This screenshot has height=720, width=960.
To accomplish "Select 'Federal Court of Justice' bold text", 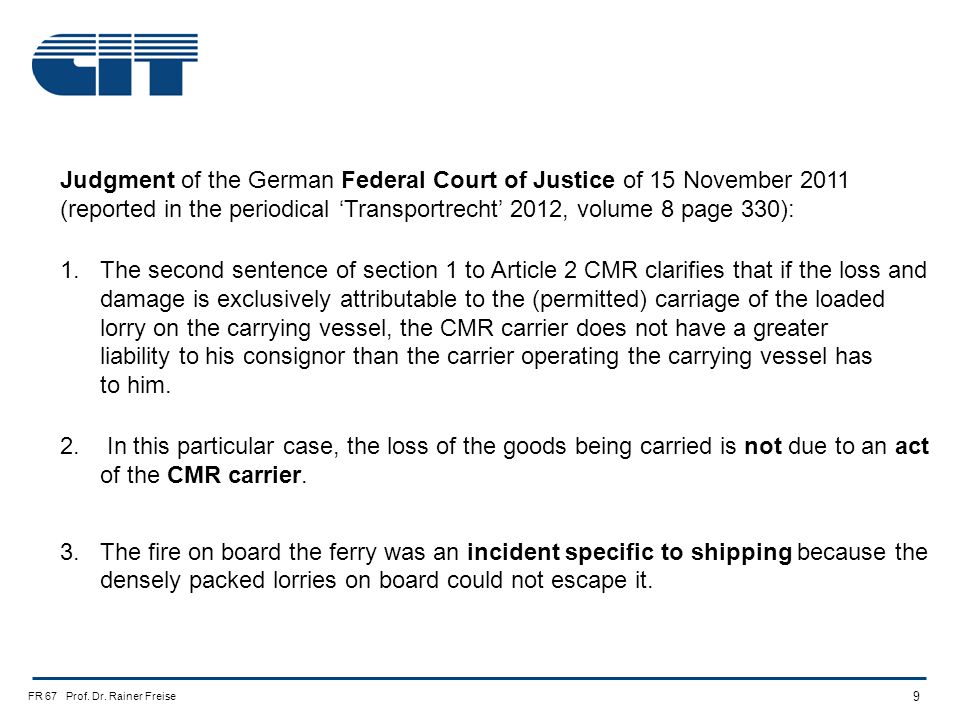I will pos(478,180).
